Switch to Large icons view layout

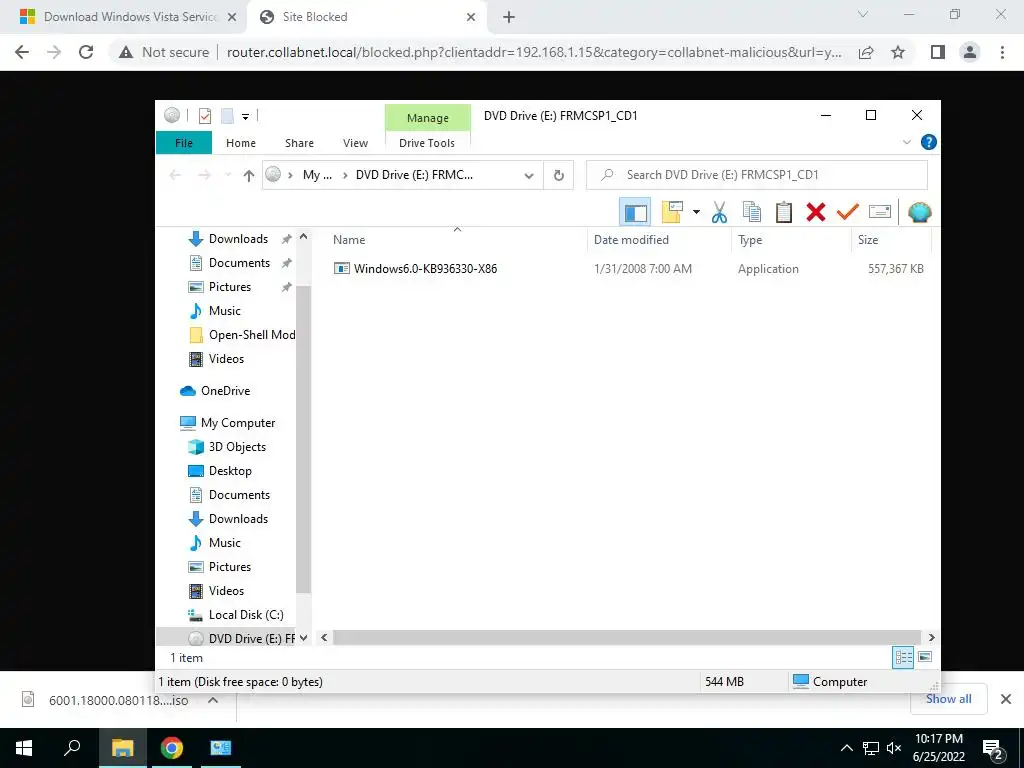925,657
